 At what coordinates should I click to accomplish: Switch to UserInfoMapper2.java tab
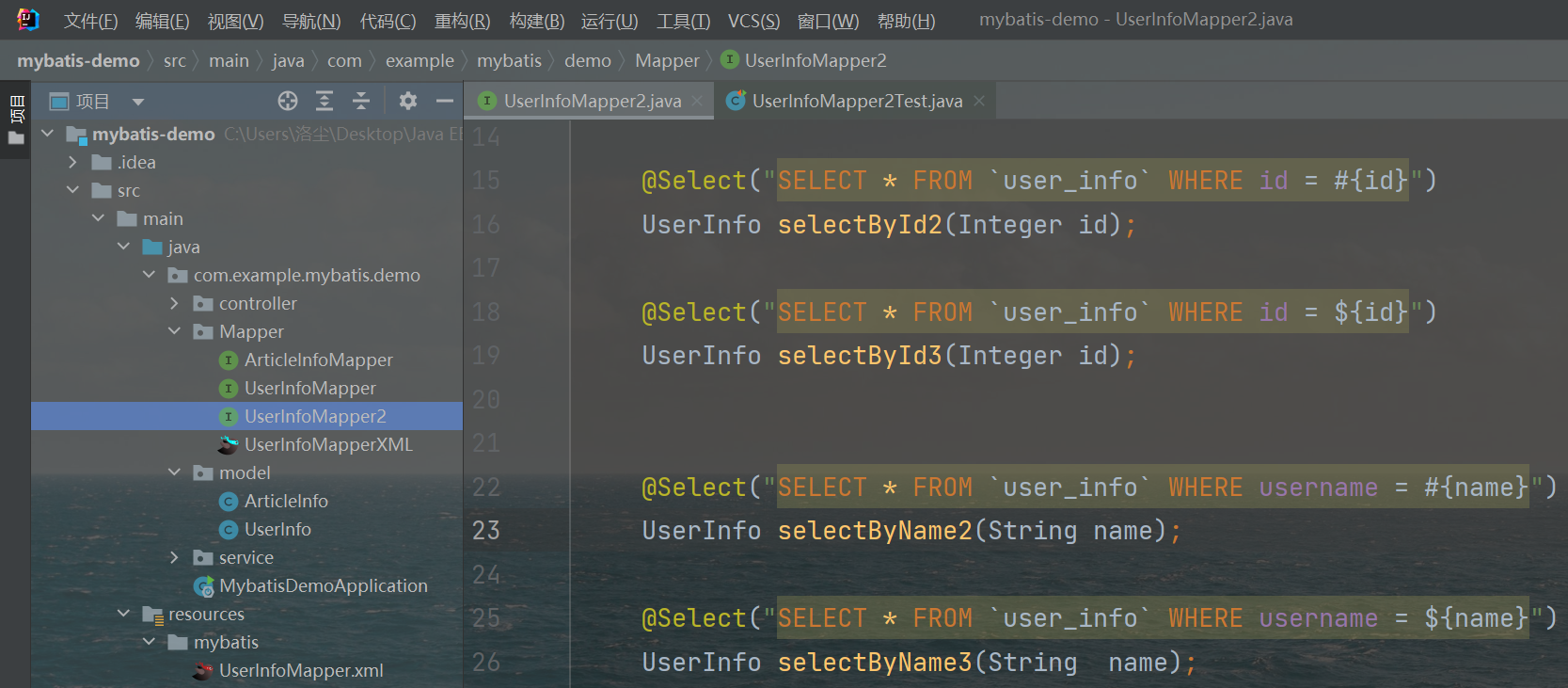click(x=592, y=101)
